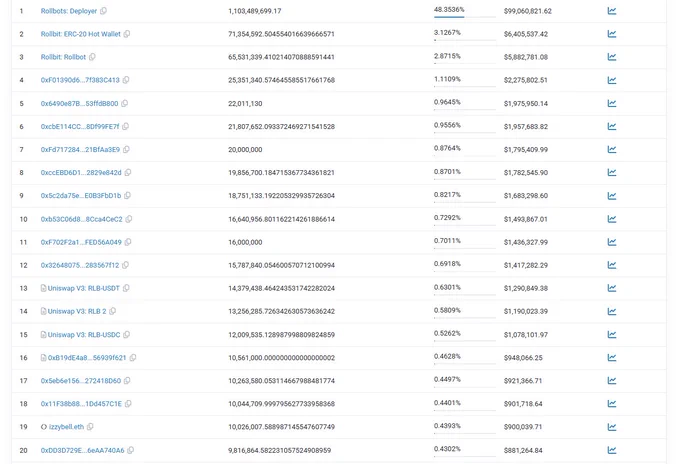Open Uniswap V3: RLB 2 contract link

[x=77, y=311]
